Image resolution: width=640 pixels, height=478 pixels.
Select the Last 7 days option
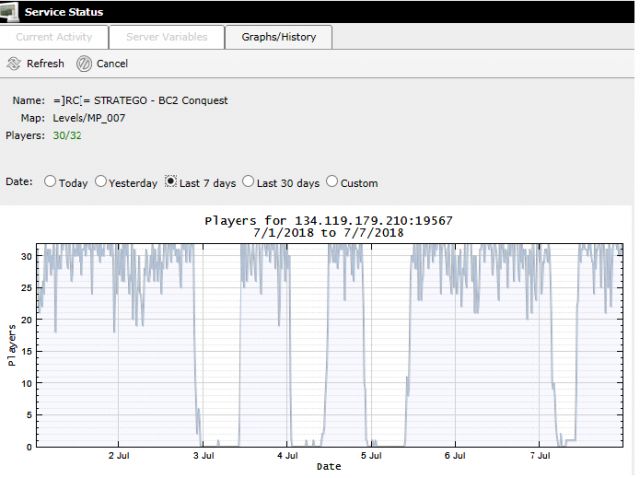click(171, 182)
